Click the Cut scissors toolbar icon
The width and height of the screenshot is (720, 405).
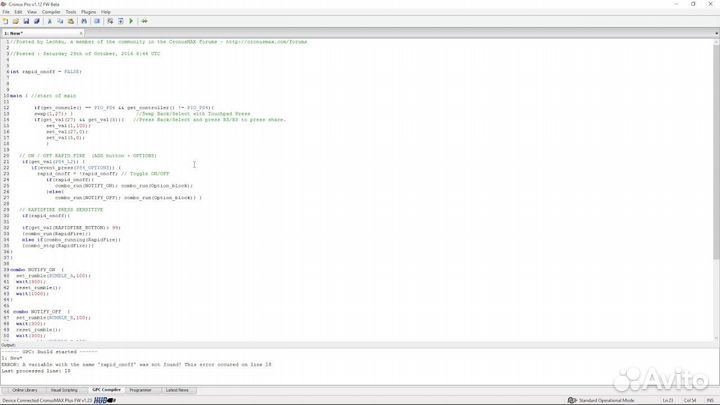[51, 21]
